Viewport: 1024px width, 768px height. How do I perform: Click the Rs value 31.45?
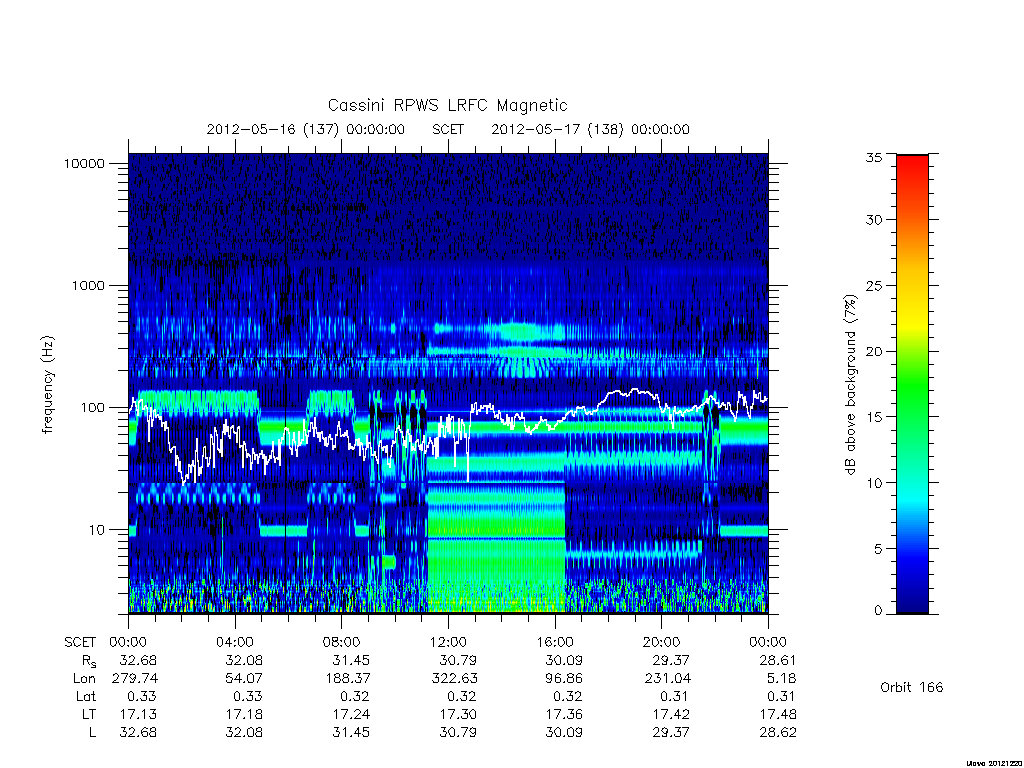(x=351, y=661)
